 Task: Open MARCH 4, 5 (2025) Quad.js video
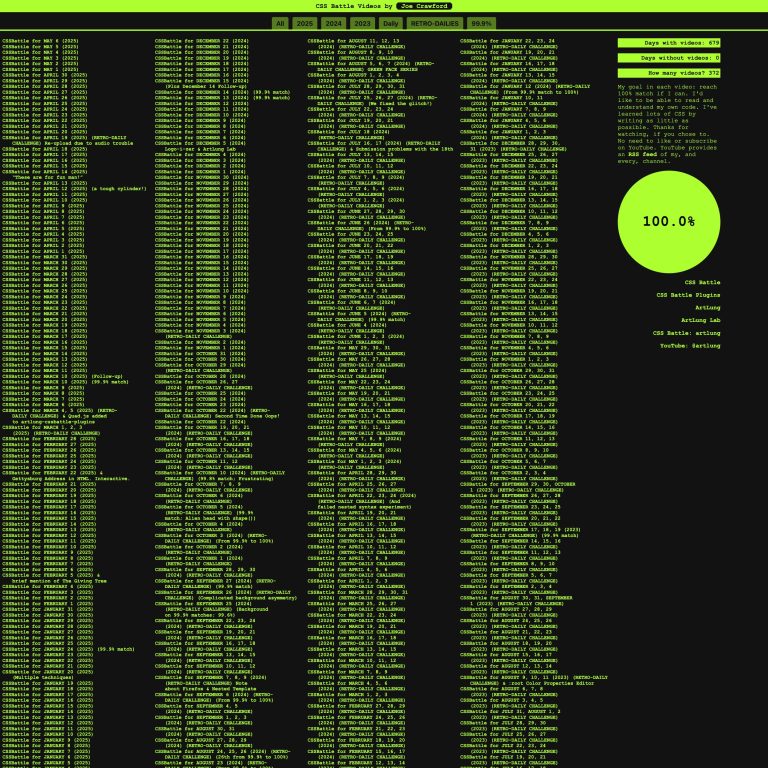(59, 416)
